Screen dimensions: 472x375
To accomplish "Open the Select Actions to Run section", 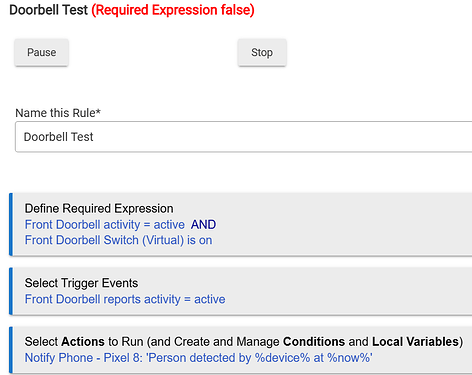I will [x=244, y=342].
